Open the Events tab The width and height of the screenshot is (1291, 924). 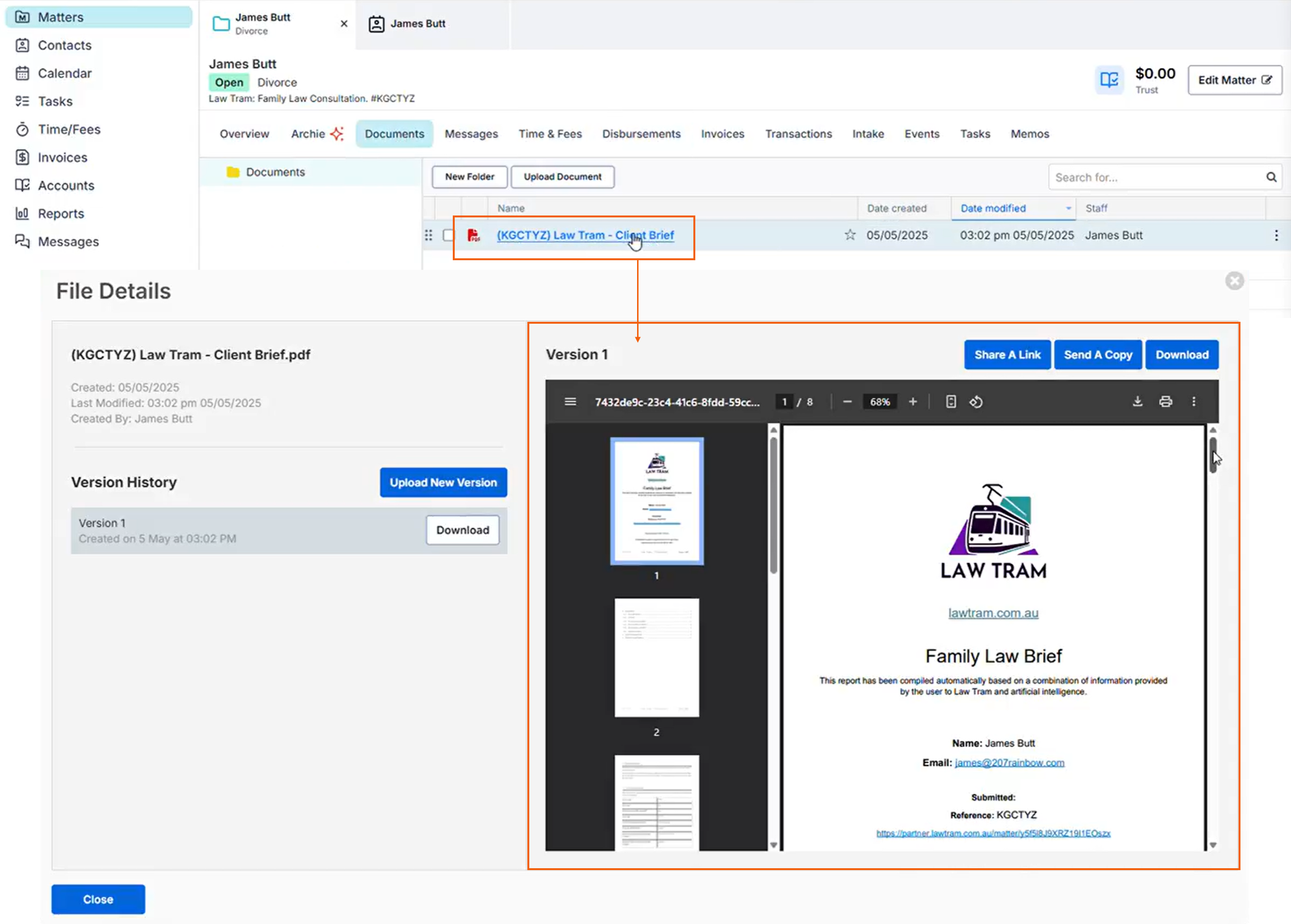coord(921,134)
